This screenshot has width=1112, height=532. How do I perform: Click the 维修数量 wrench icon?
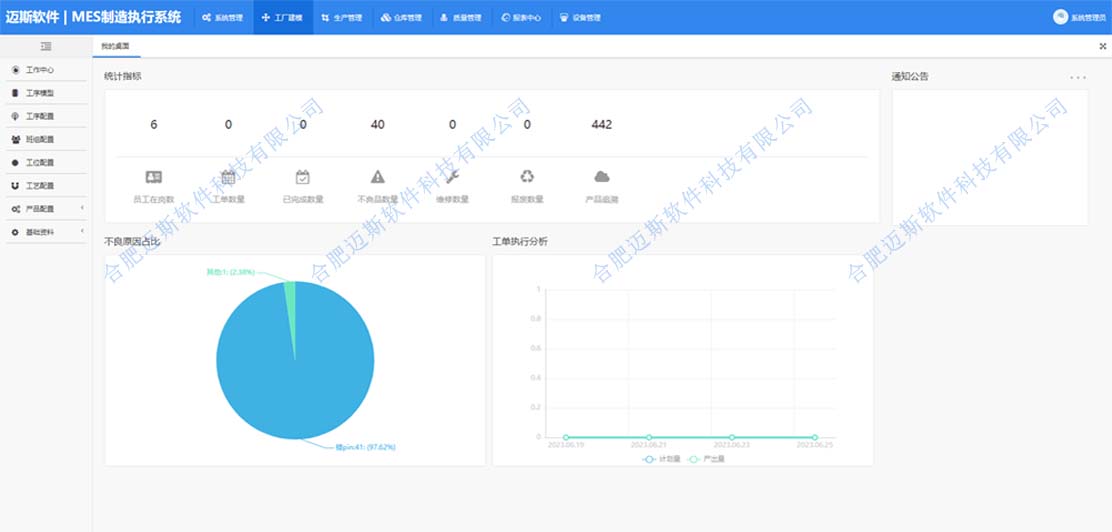coord(452,177)
